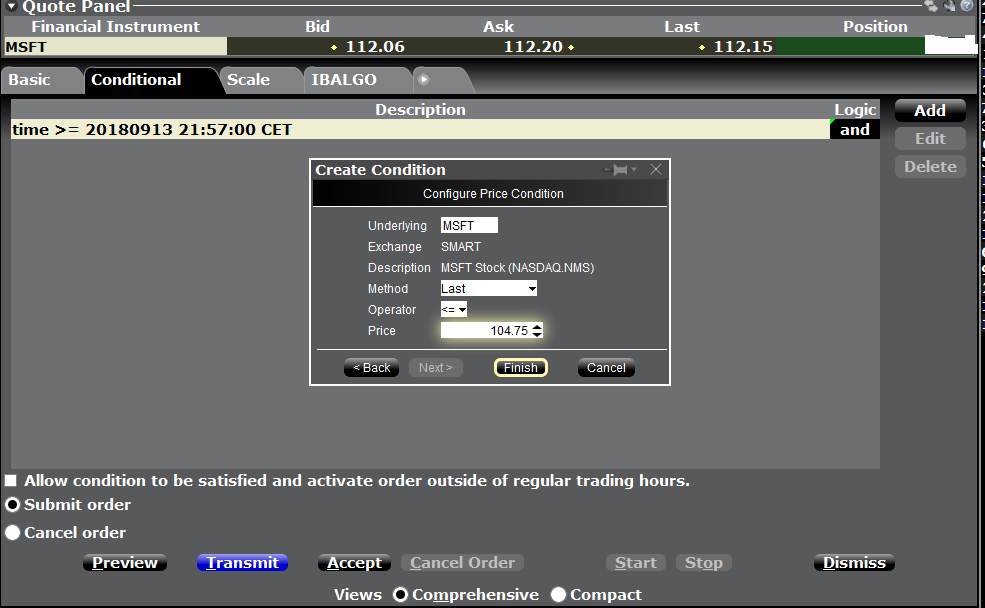Click the Bid column header
The height and width of the screenshot is (608, 985).
[x=317, y=26]
